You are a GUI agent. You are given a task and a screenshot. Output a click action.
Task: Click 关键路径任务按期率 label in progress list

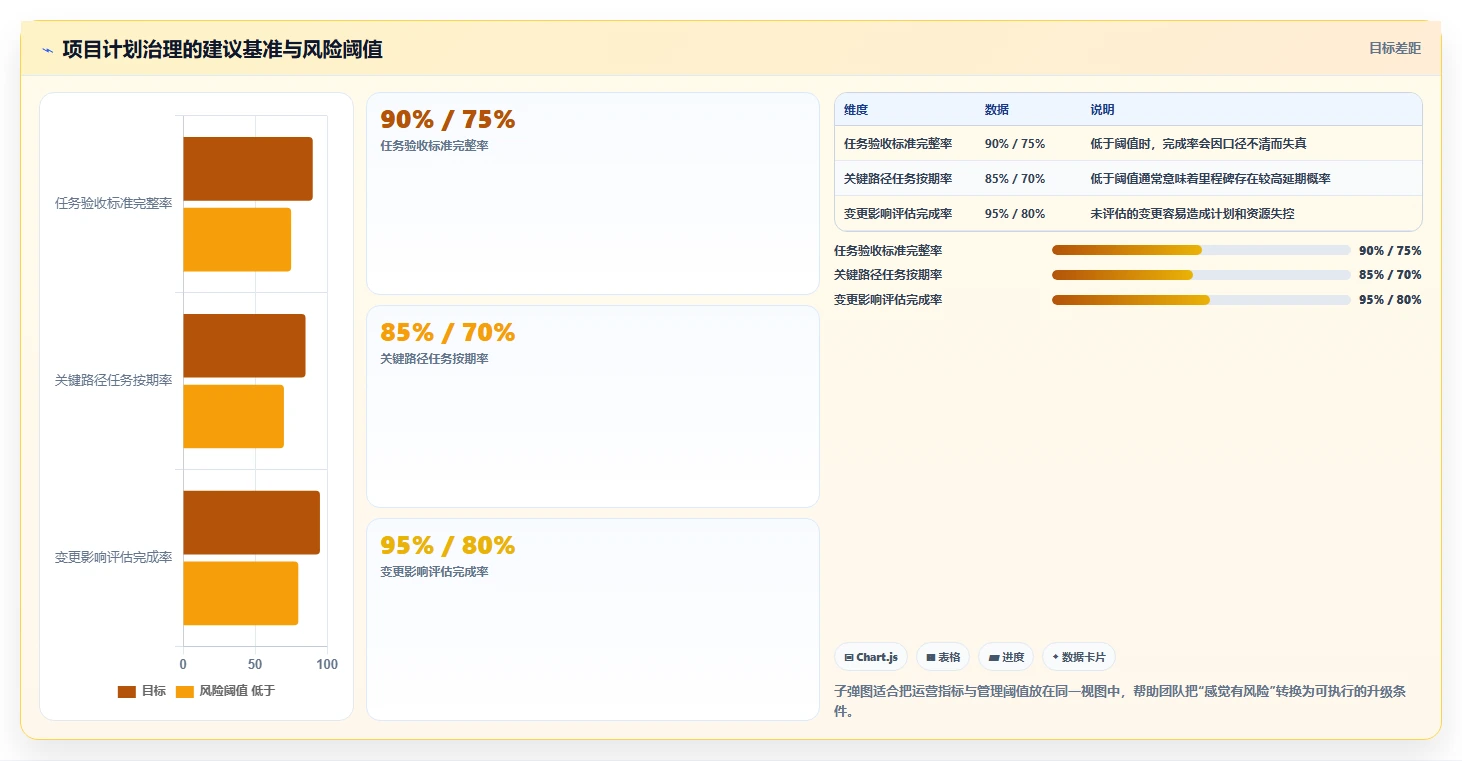click(888, 275)
